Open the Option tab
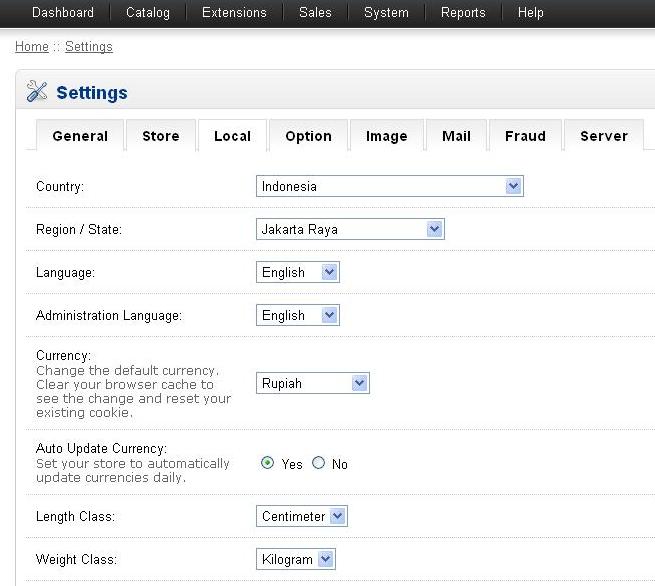Image resolution: width=655 pixels, height=586 pixels. [308, 136]
